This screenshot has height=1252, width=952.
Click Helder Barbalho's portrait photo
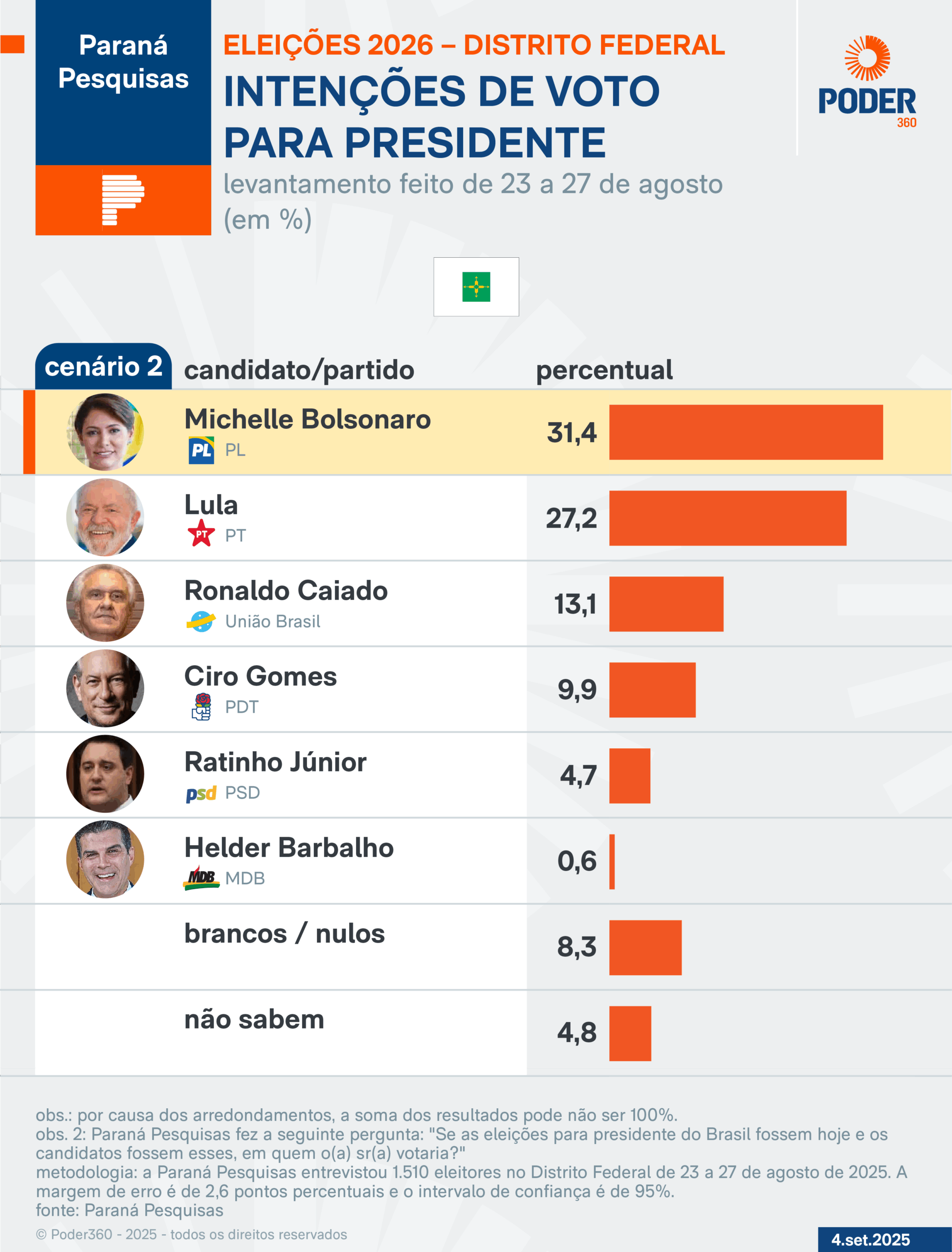[x=105, y=859]
